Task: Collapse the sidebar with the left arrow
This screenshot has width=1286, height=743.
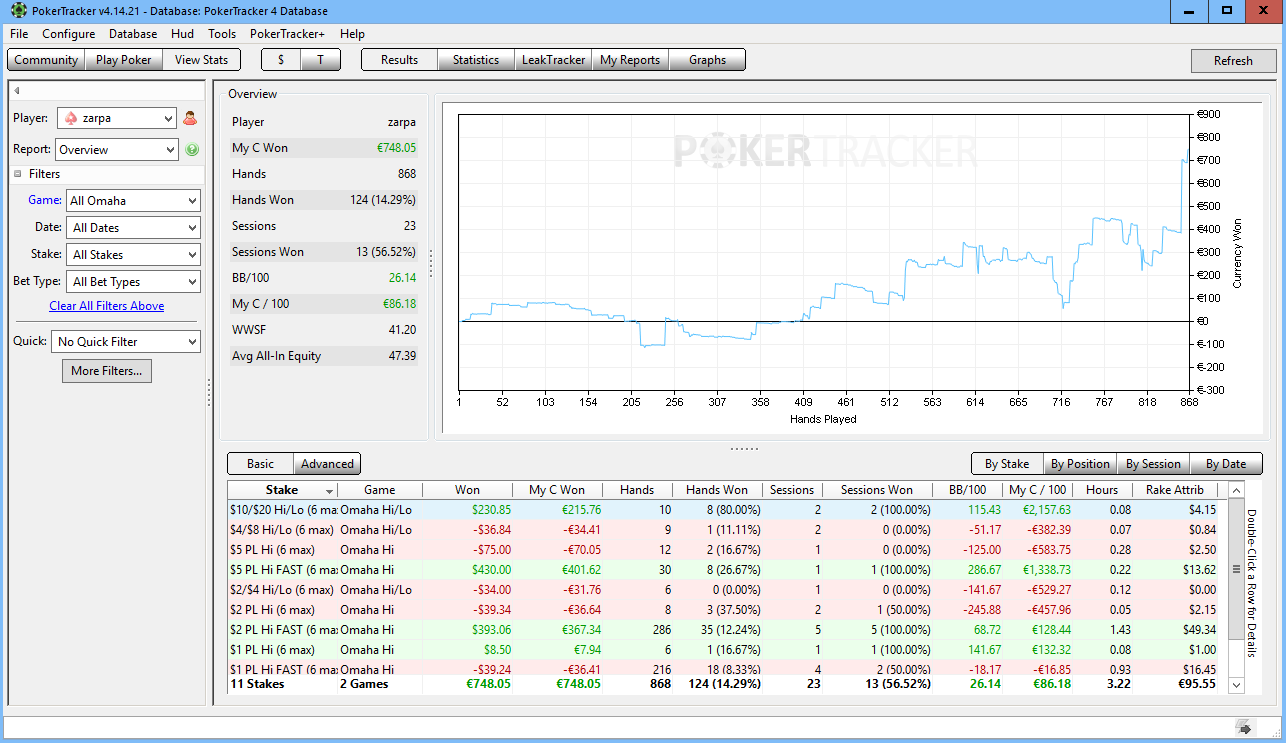Action: (17, 91)
